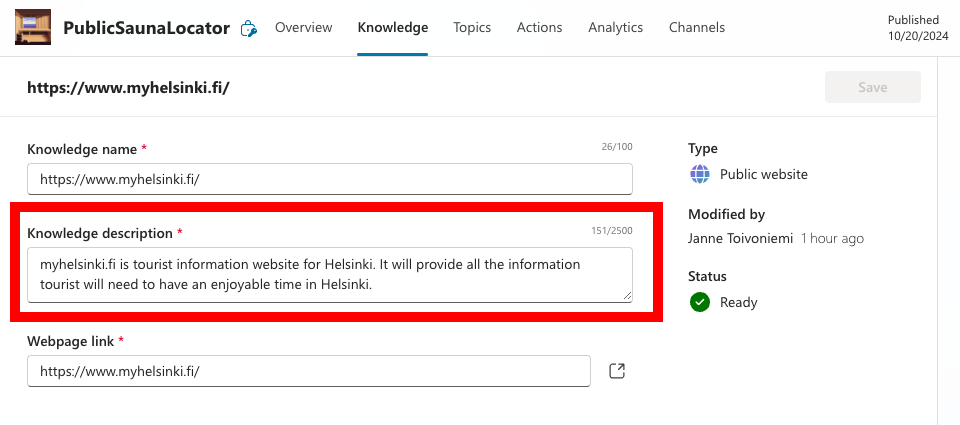960x425 pixels.
Task: Switch to the Overview tab
Action: (x=303, y=28)
